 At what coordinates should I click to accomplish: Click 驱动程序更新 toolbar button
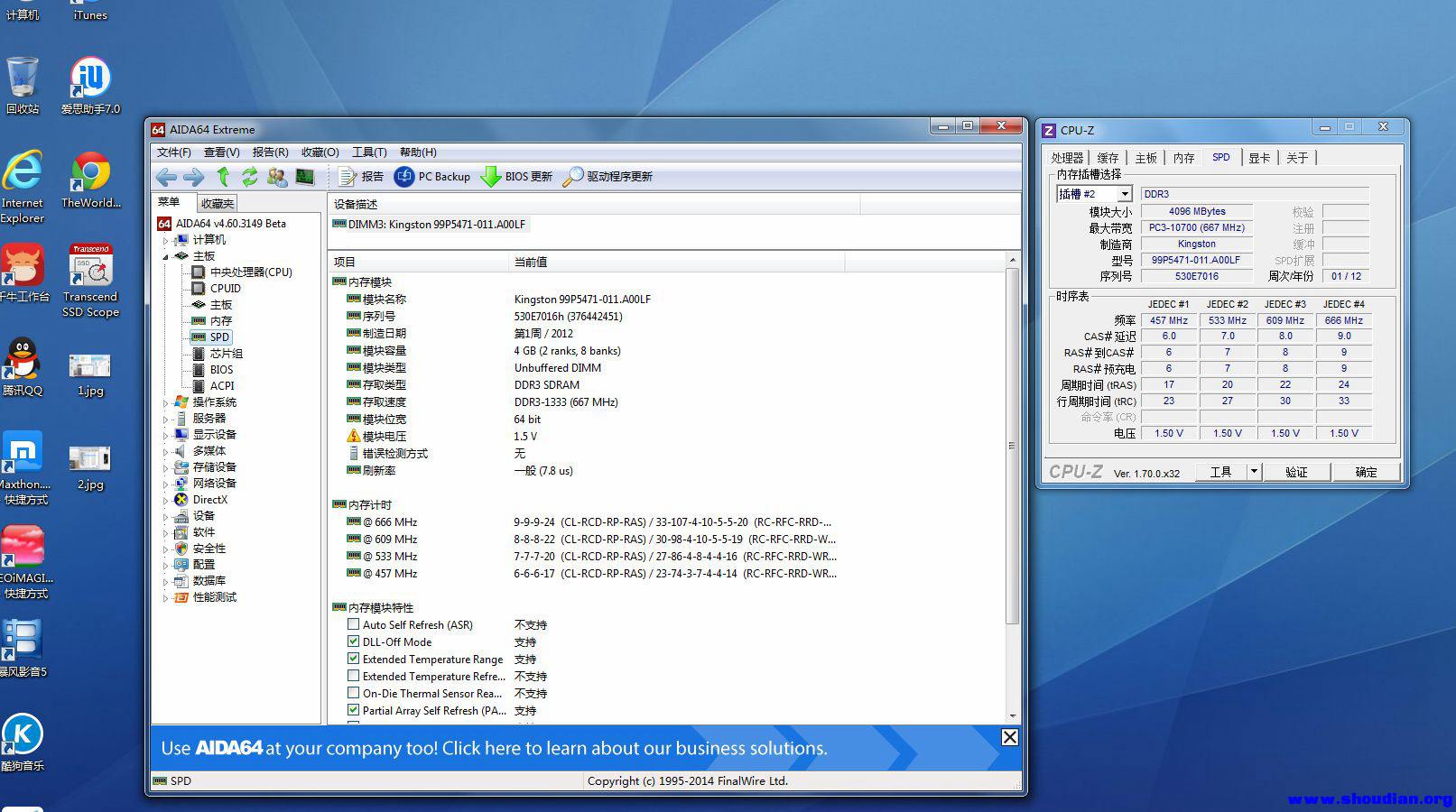[607, 177]
